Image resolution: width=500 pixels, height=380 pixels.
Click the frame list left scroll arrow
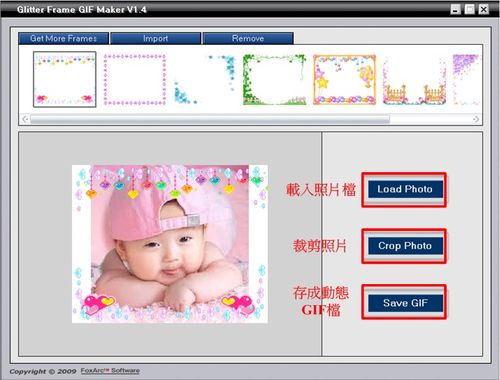25,119
